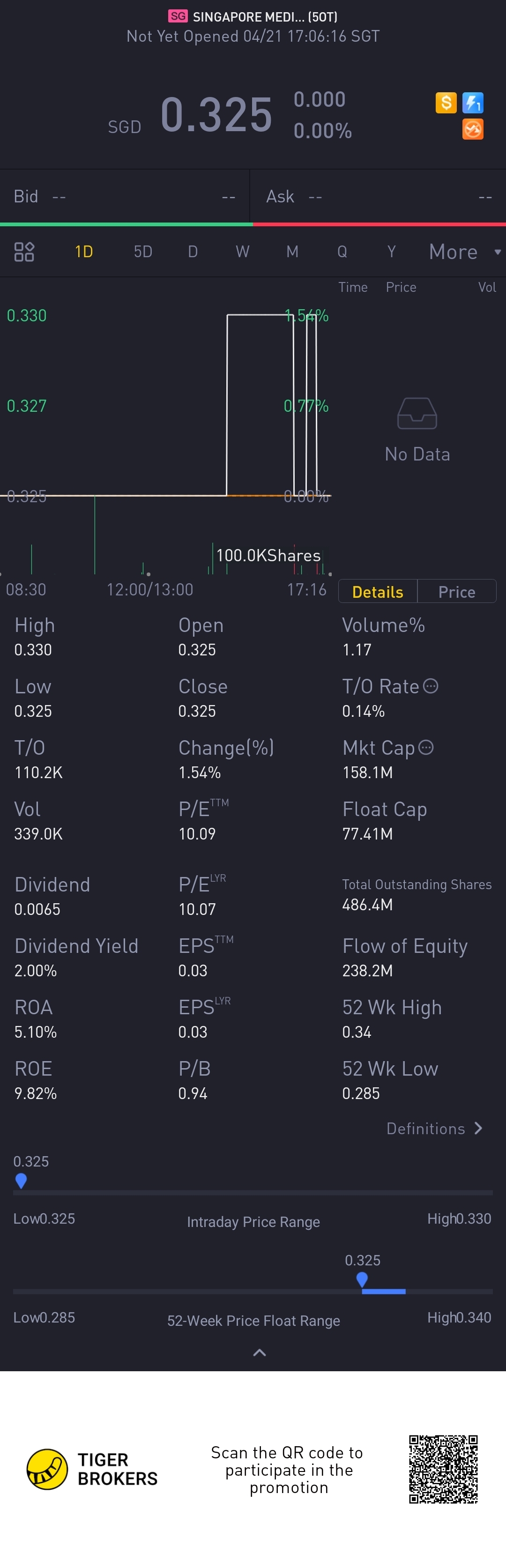This screenshot has width=506, height=1568.
Task: Switch to the Details toggle
Action: [378, 592]
